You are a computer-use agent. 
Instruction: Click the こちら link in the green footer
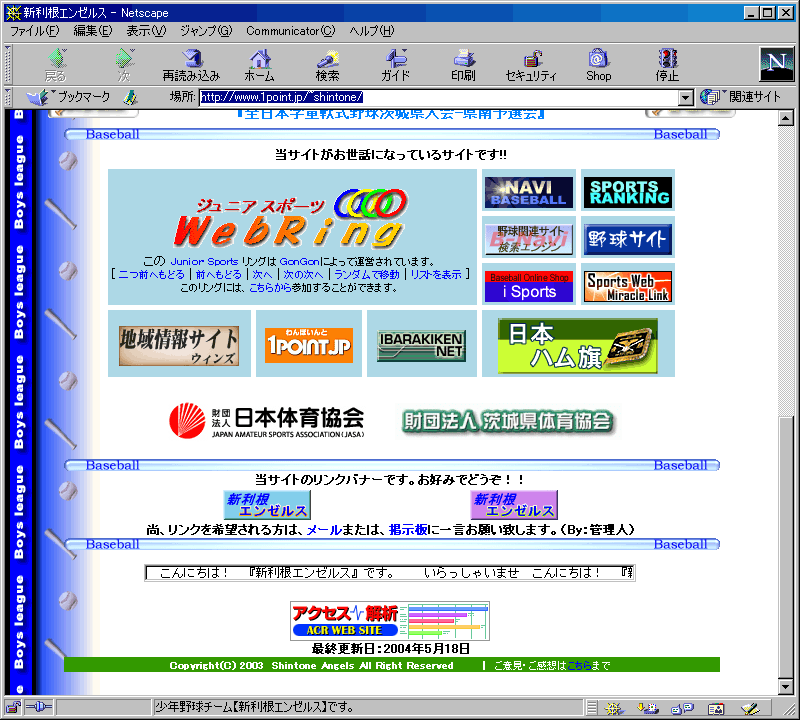(x=579, y=665)
